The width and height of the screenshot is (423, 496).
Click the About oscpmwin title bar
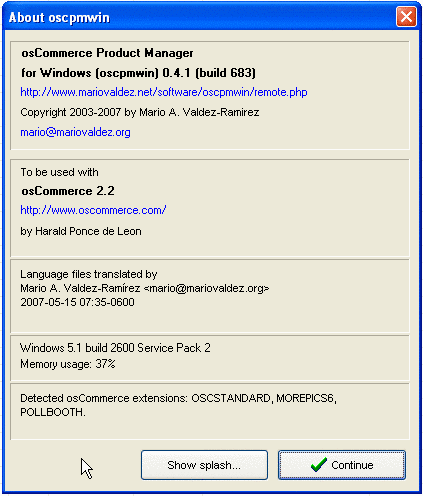tap(200, 17)
